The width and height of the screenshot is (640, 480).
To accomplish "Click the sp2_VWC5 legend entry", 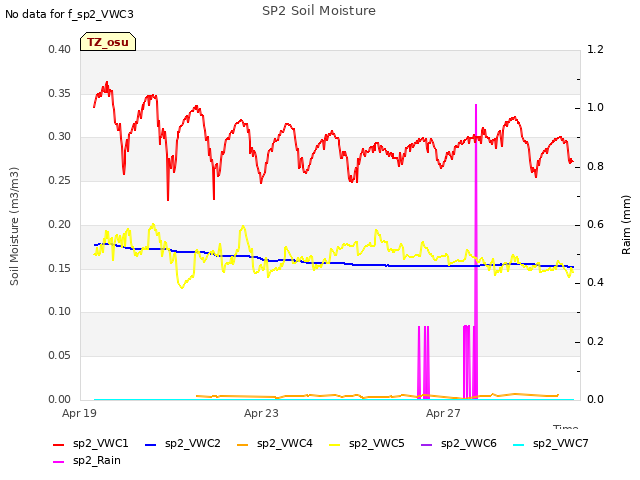I will (x=367, y=444).
